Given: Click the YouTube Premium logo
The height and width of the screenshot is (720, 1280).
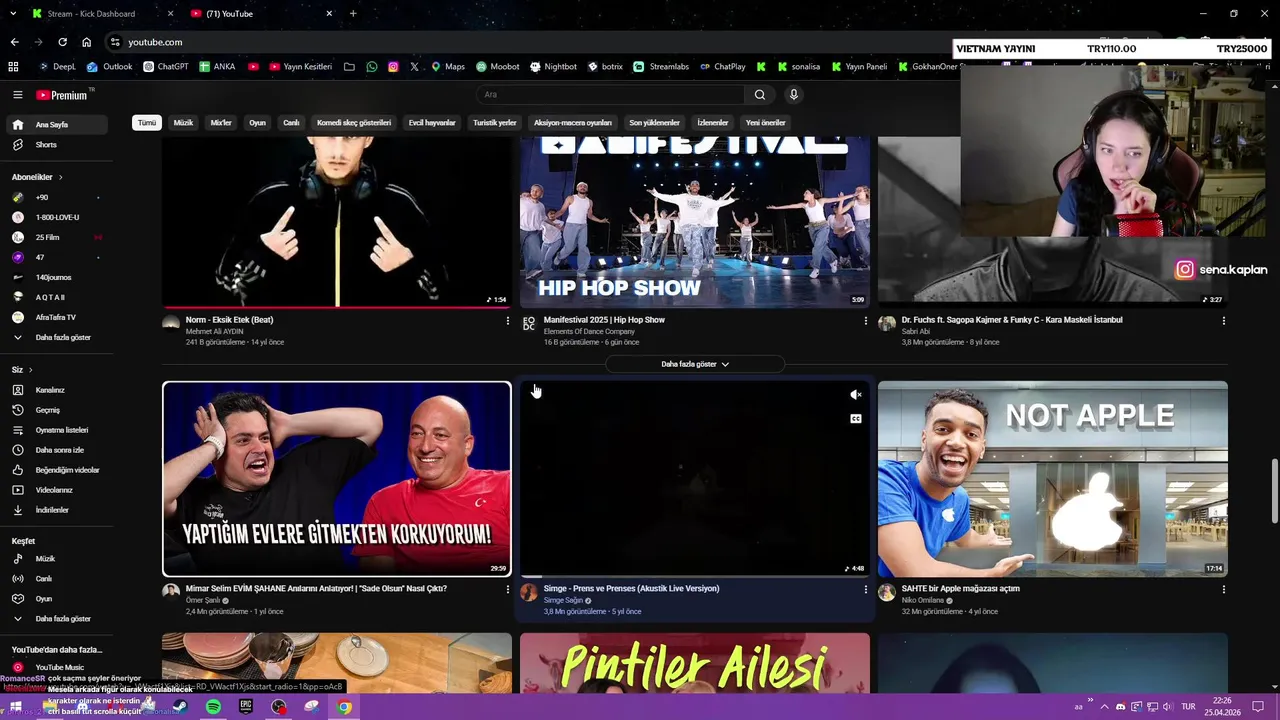Looking at the screenshot, I should pyautogui.click(x=64, y=95).
